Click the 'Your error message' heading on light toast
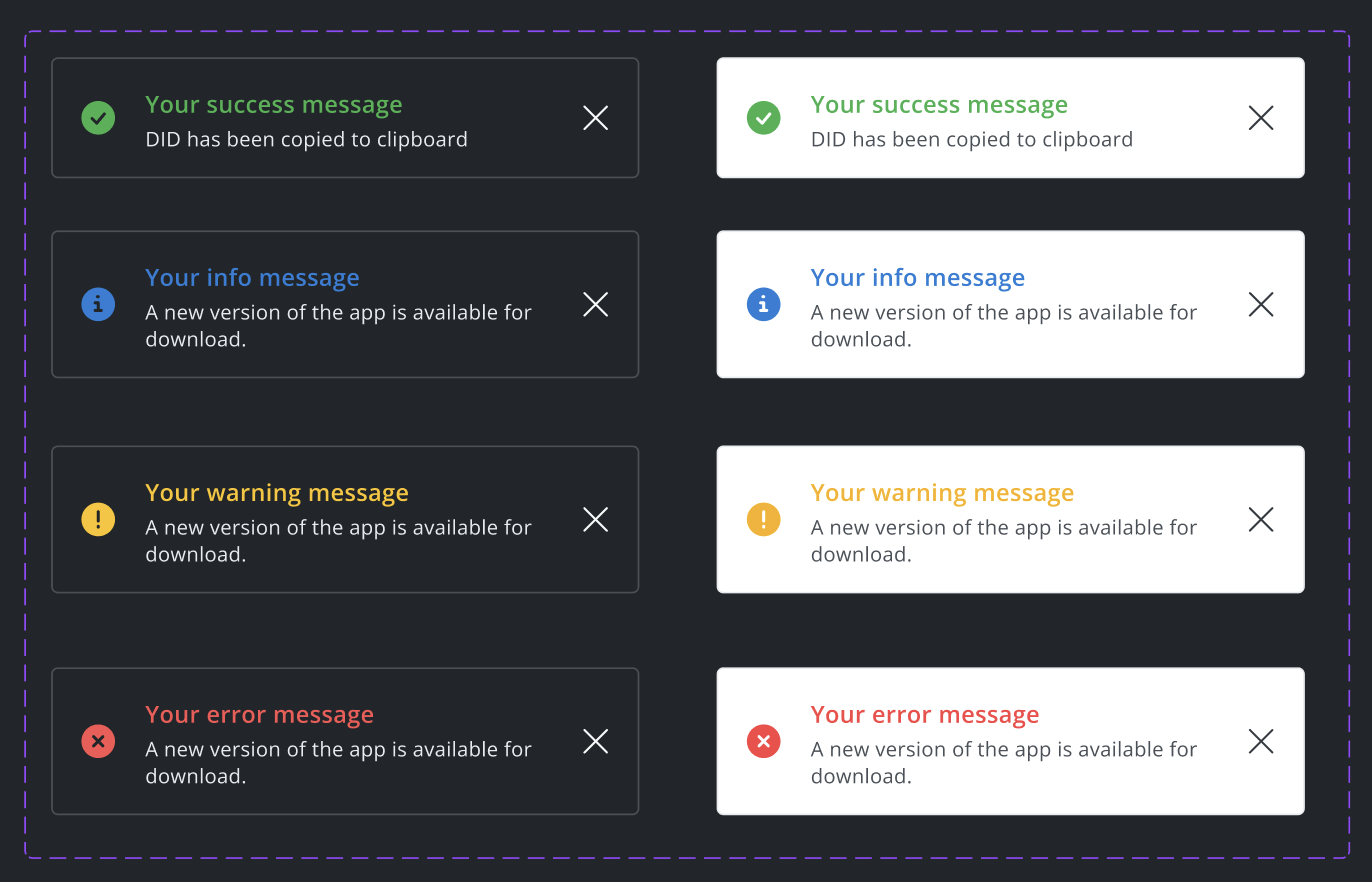Viewport: 1372px width, 882px height. [925, 714]
